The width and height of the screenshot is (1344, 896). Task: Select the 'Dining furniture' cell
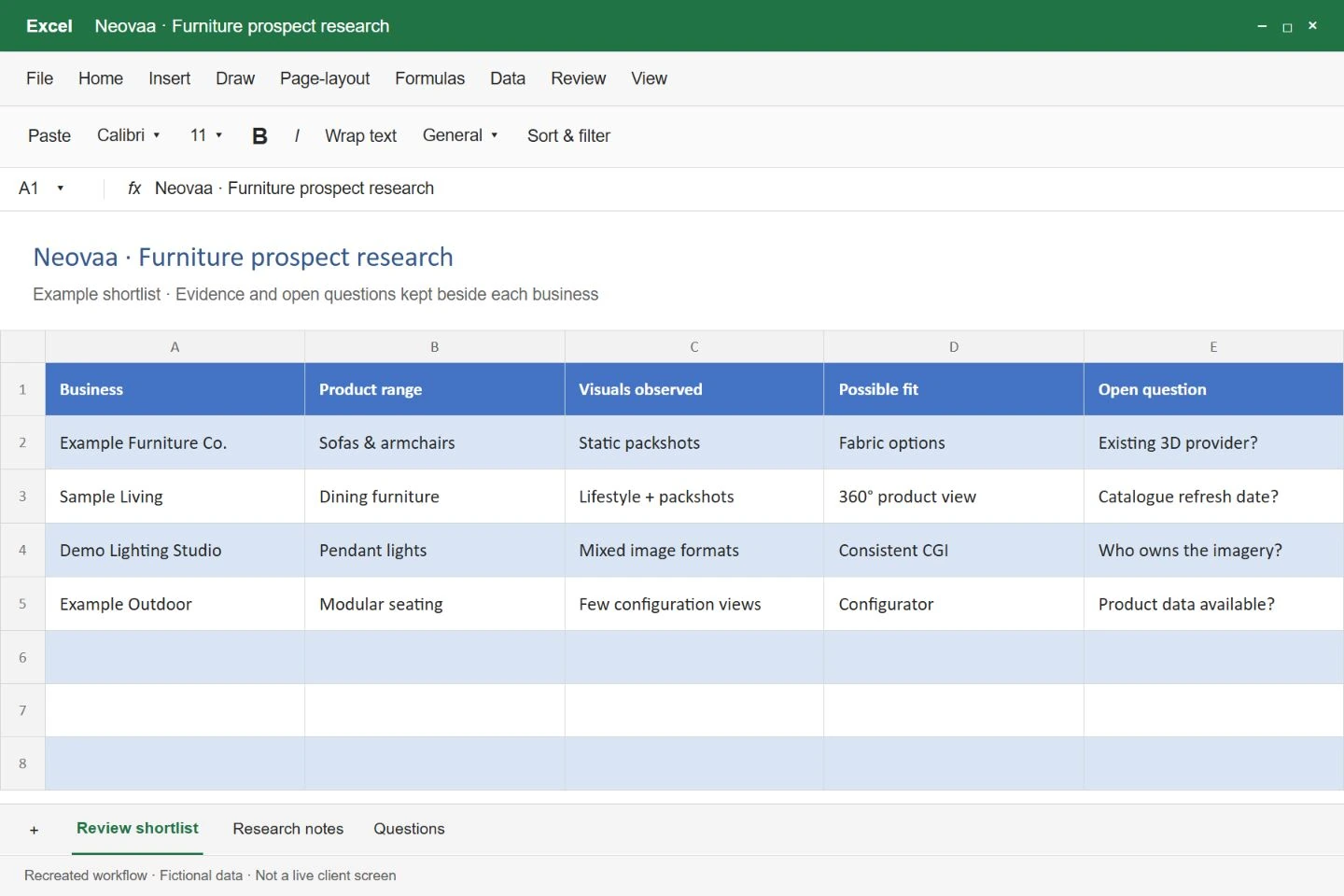[x=435, y=497]
